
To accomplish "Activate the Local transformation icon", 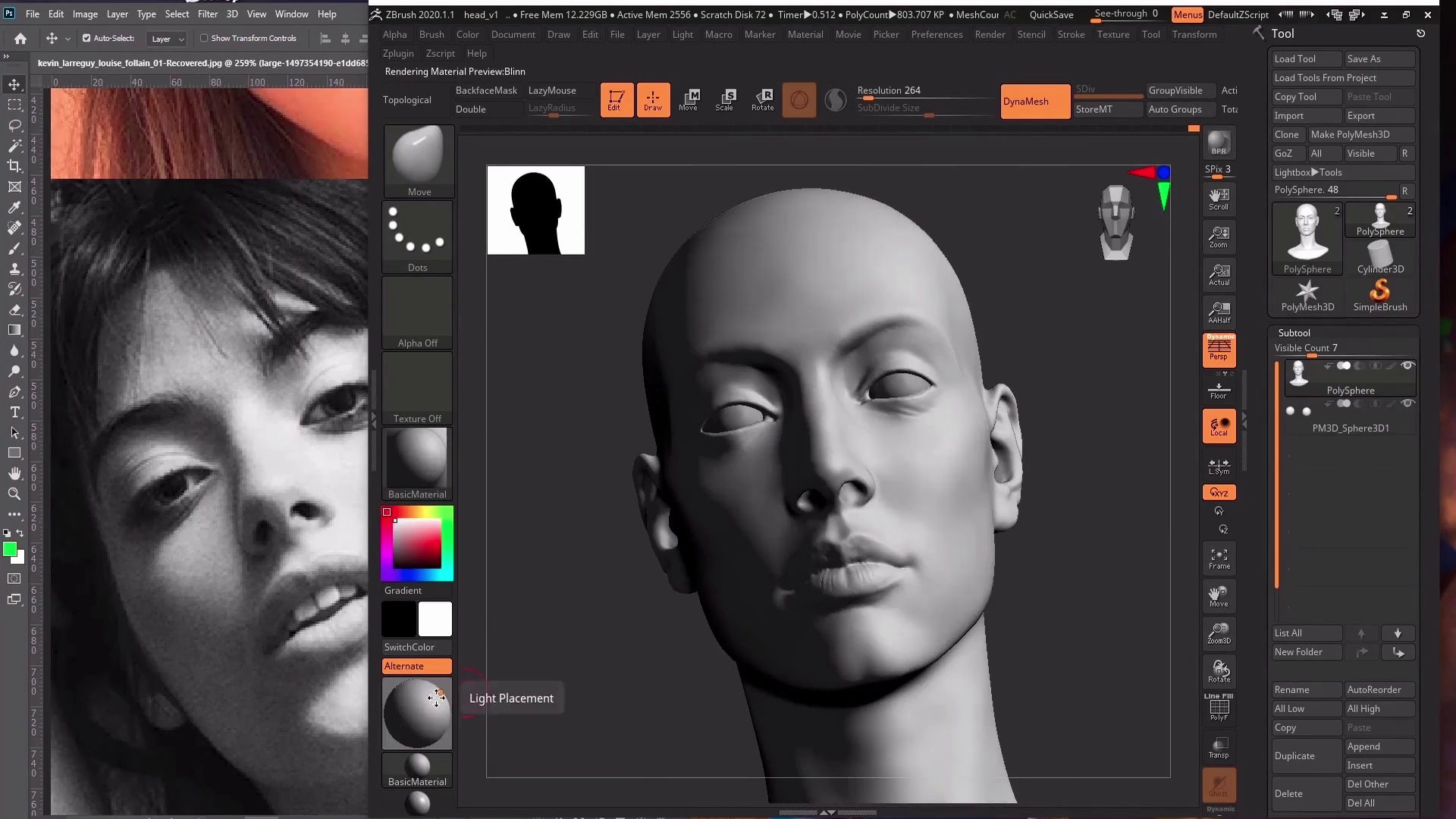I will 1219,426.
